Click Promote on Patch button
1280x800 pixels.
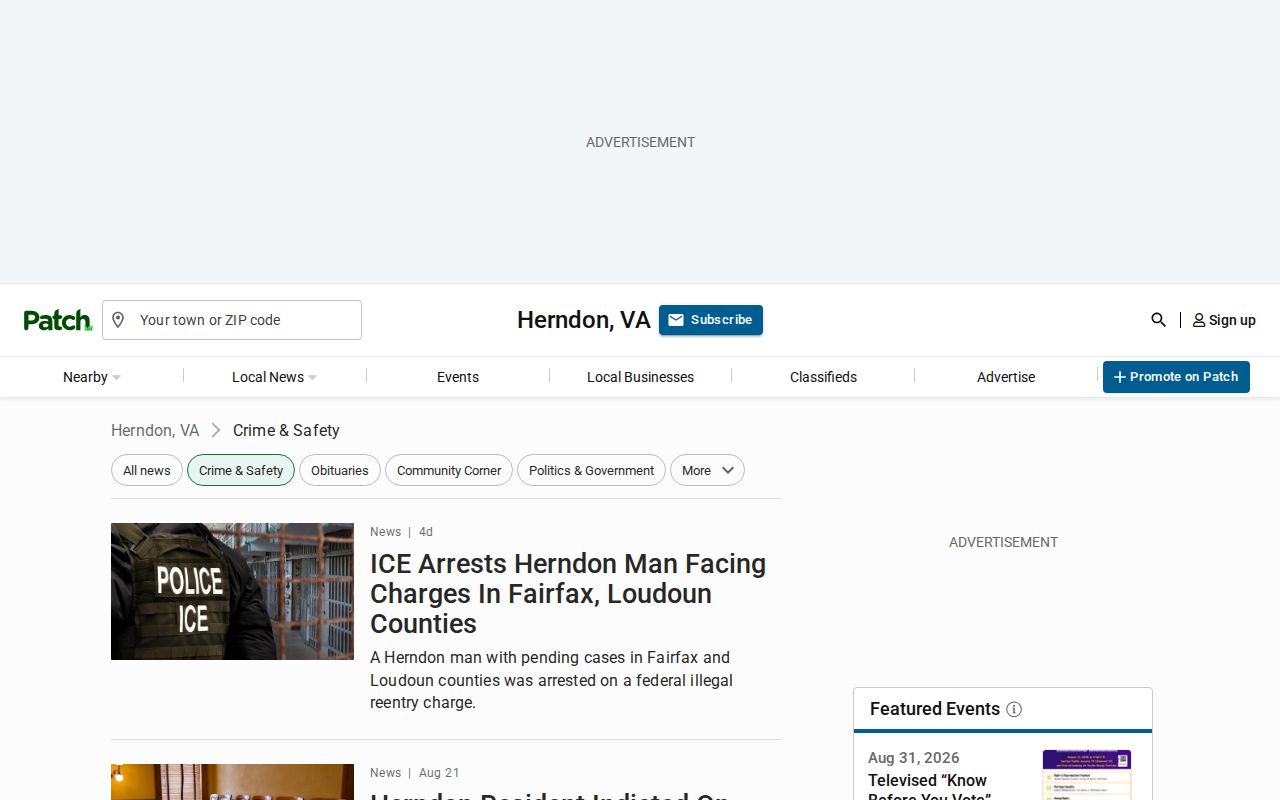[x=1176, y=377]
